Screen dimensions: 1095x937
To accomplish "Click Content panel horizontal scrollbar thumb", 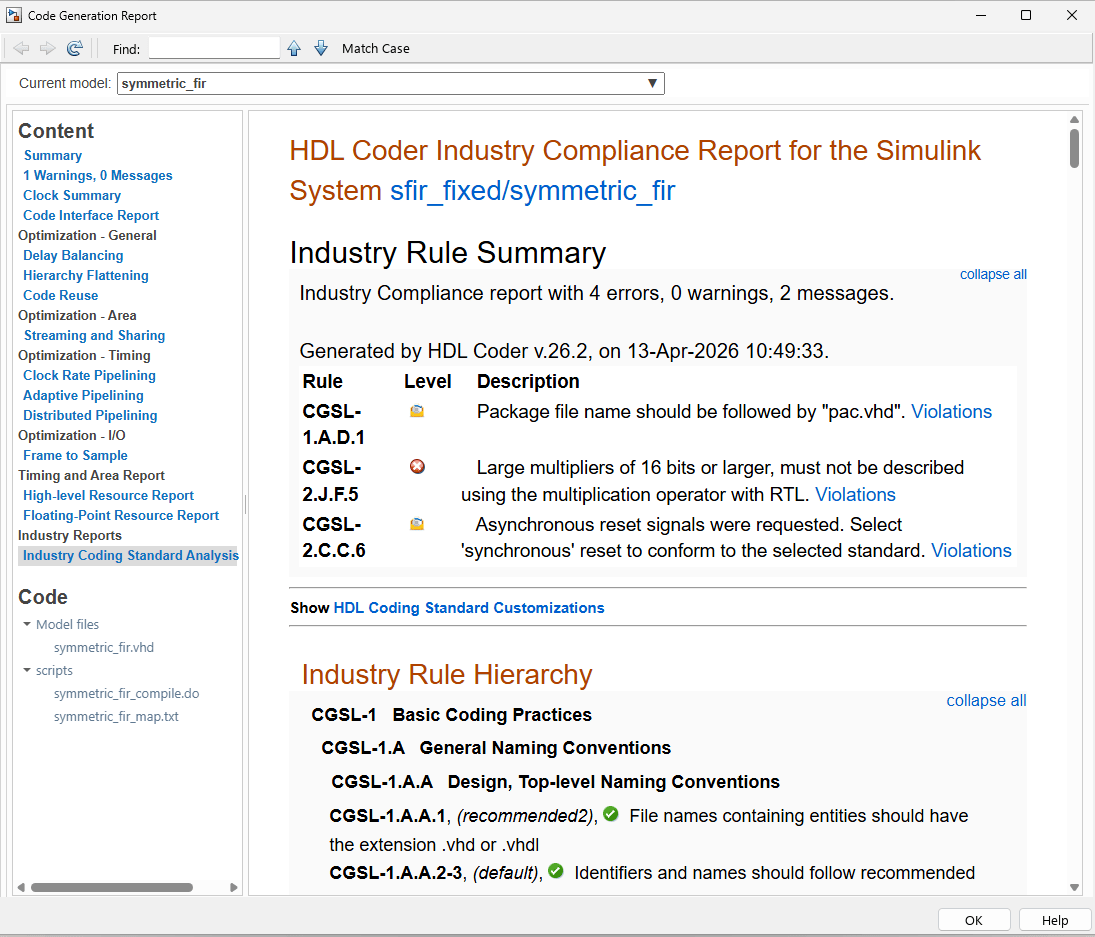I will [112, 887].
